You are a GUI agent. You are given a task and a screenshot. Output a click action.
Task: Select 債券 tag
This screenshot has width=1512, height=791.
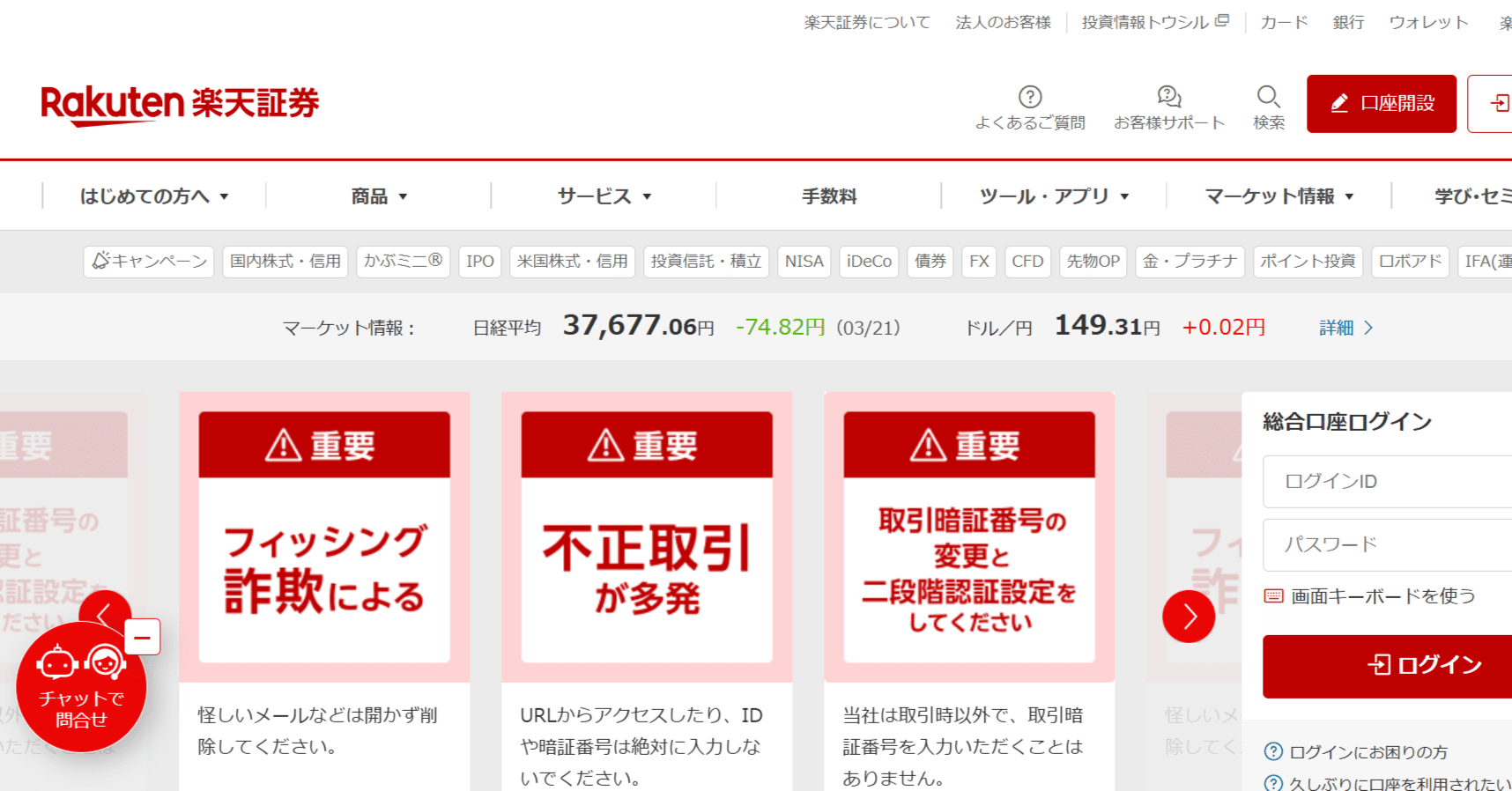click(930, 262)
